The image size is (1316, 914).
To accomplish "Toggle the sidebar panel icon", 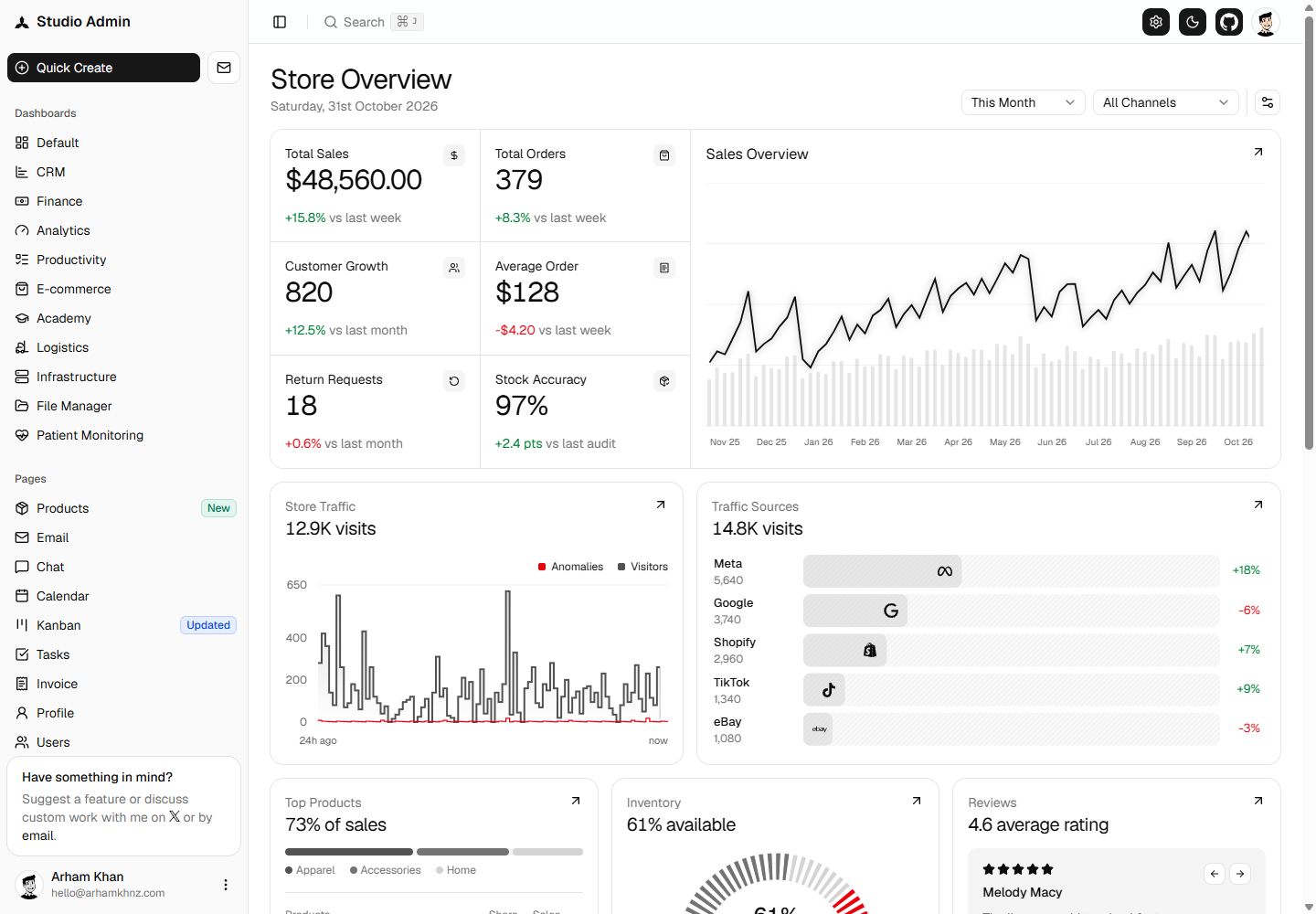I will [x=280, y=22].
